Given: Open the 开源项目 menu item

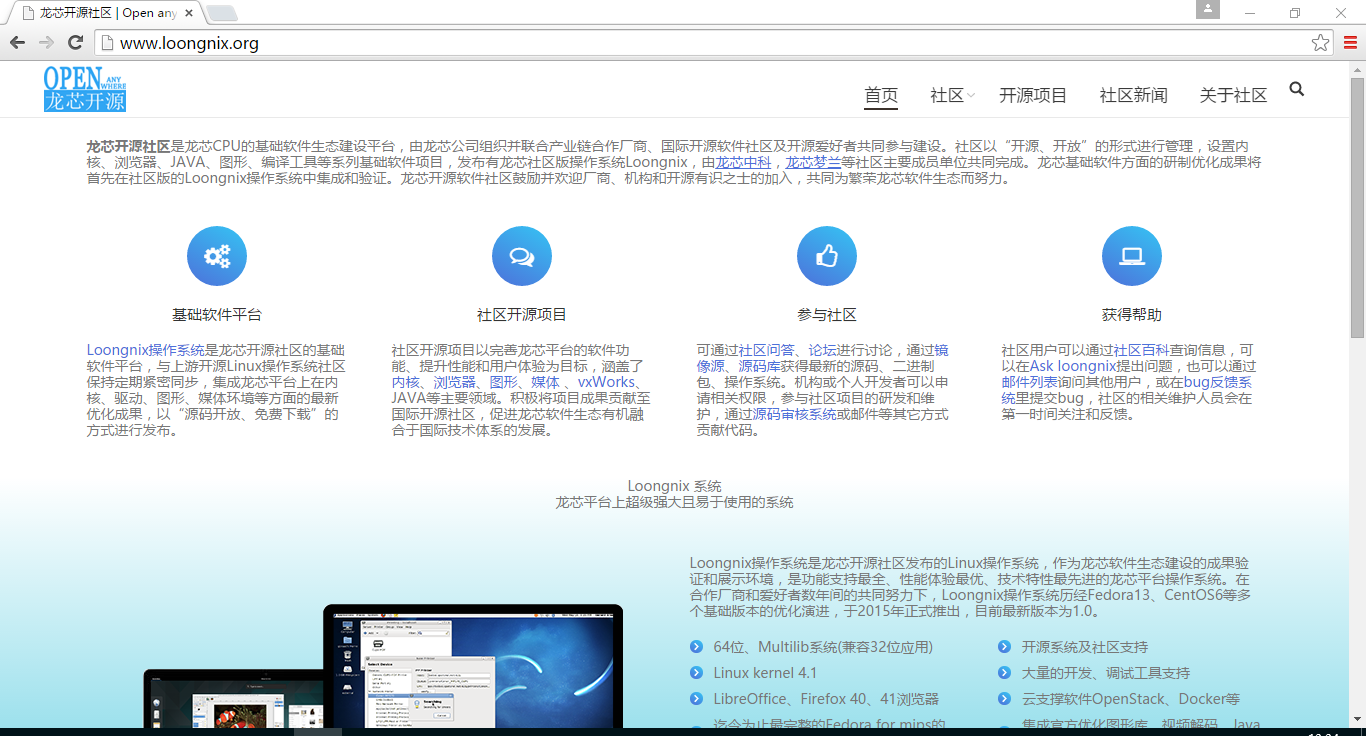Looking at the screenshot, I should 1033,95.
